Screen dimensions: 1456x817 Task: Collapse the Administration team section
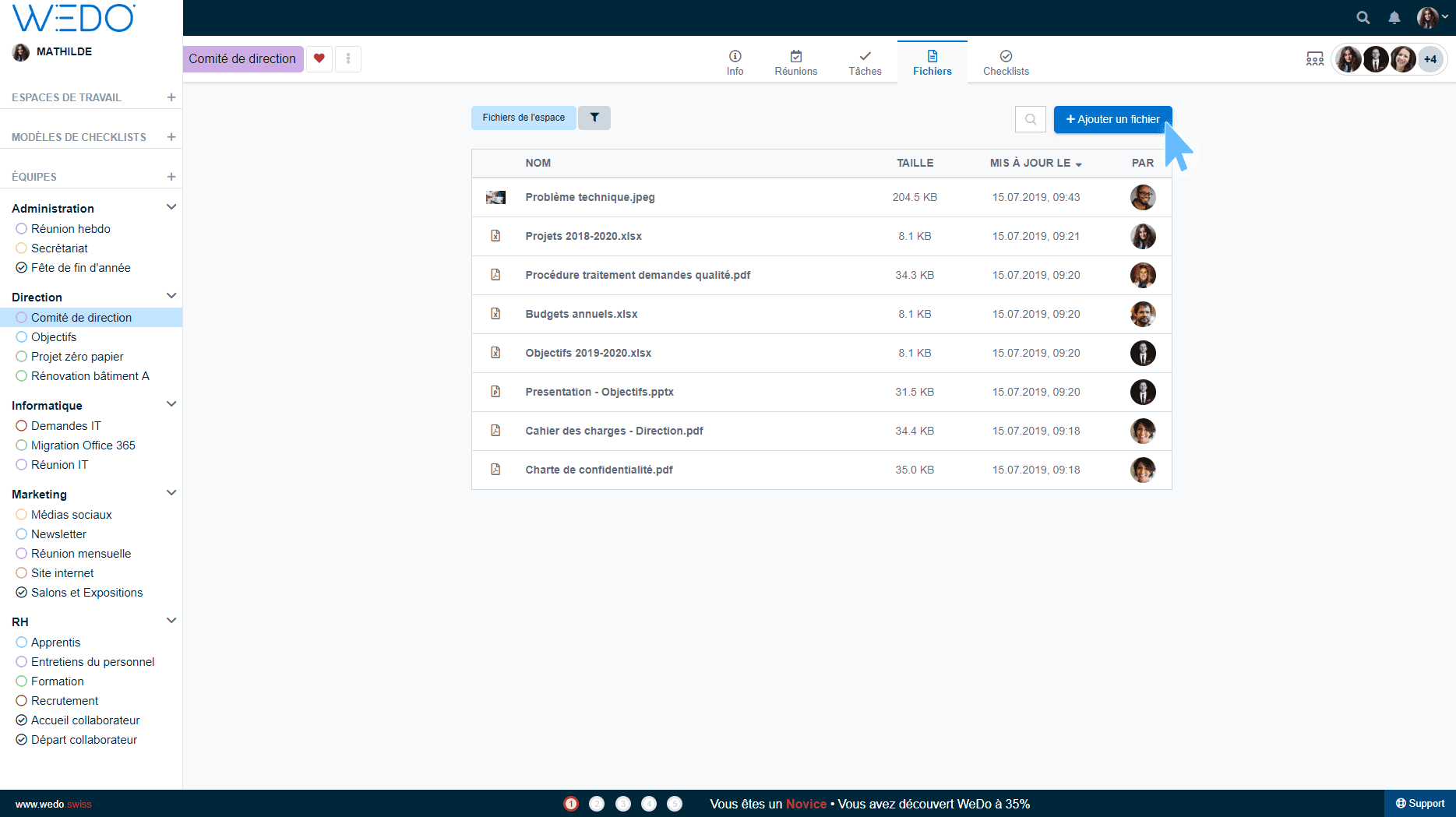(171, 207)
